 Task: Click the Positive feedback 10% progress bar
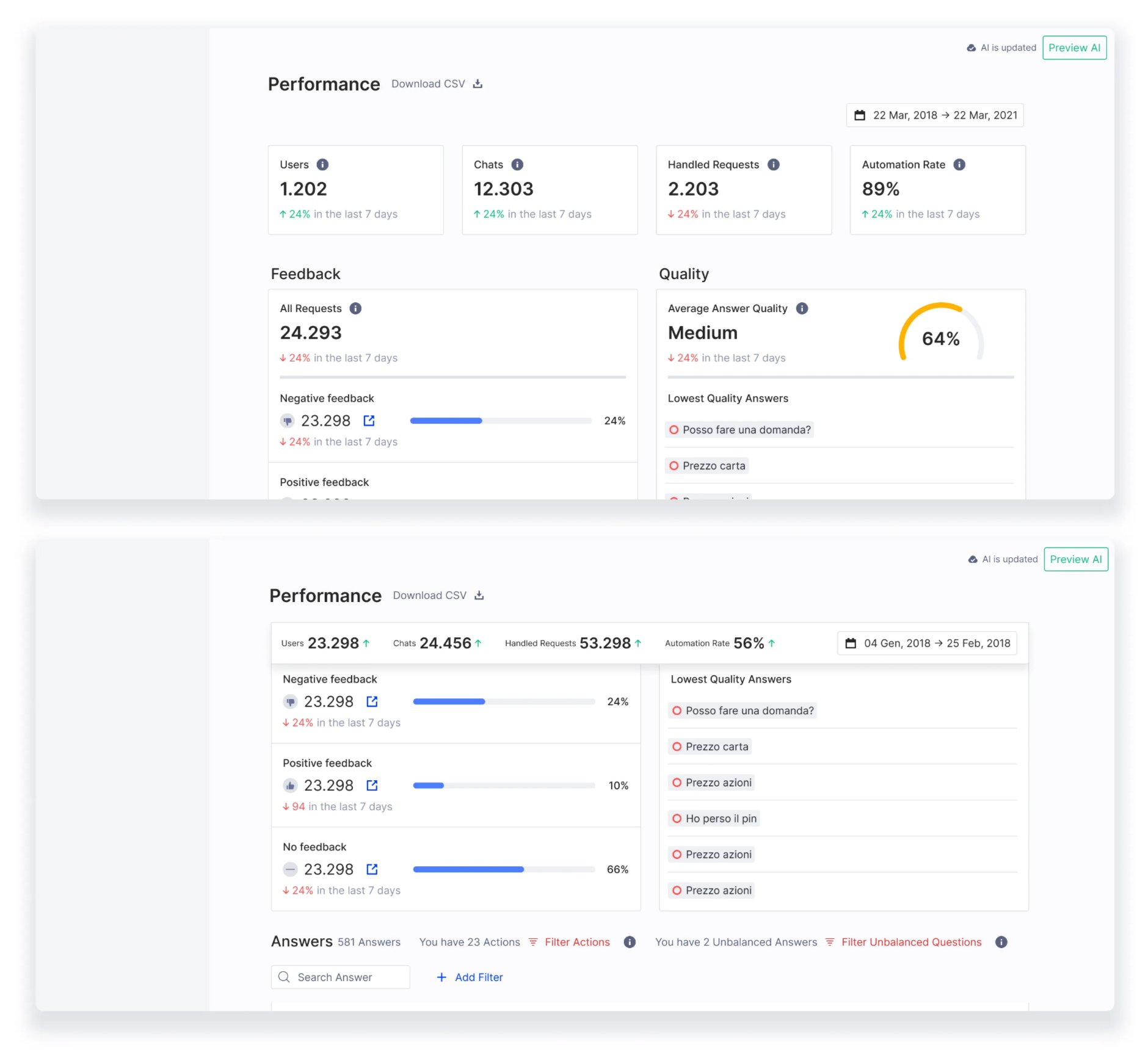[504, 786]
